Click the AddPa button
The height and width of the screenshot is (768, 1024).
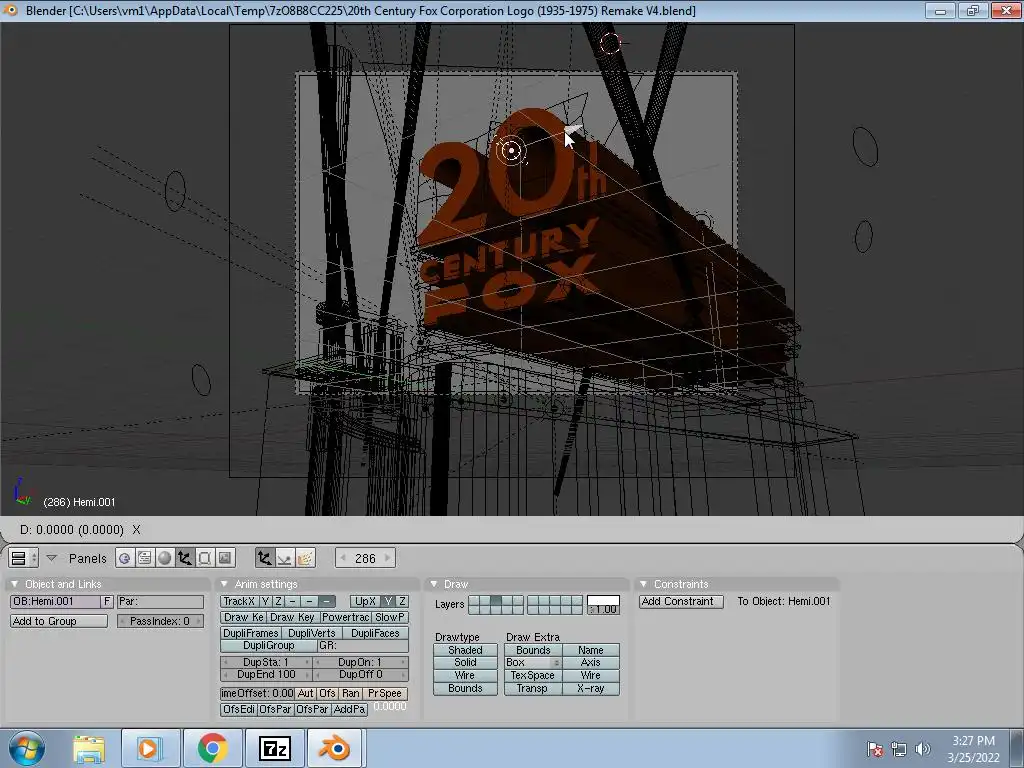pos(349,709)
